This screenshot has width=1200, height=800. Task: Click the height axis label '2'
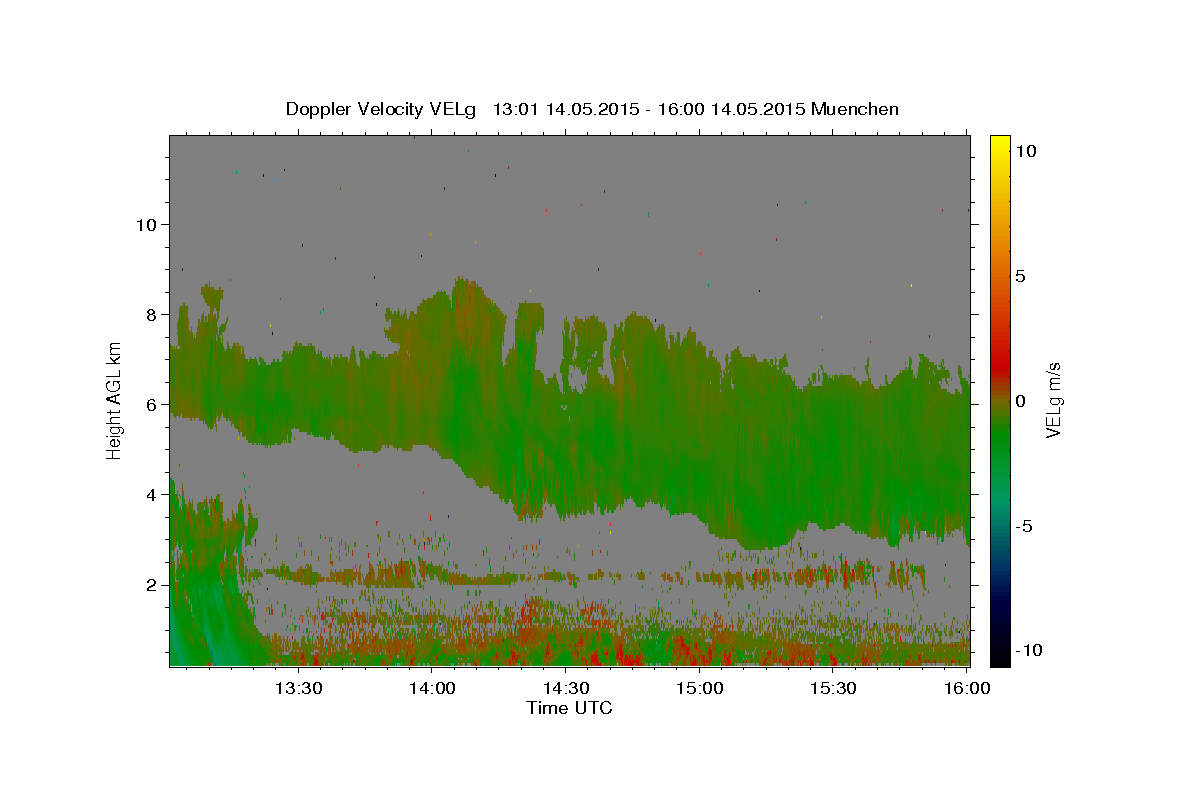point(150,584)
